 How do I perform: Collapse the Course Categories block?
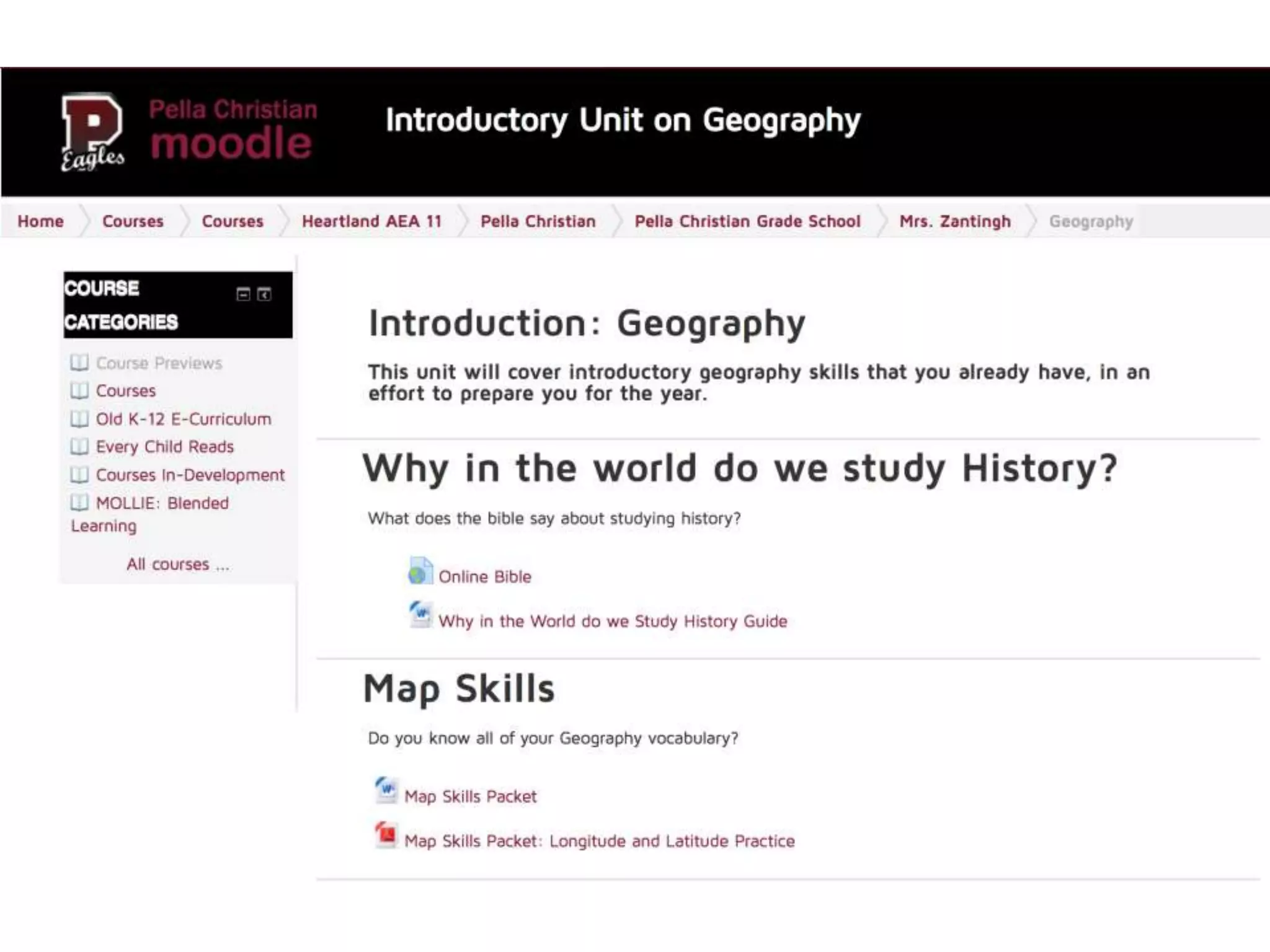point(244,294)
